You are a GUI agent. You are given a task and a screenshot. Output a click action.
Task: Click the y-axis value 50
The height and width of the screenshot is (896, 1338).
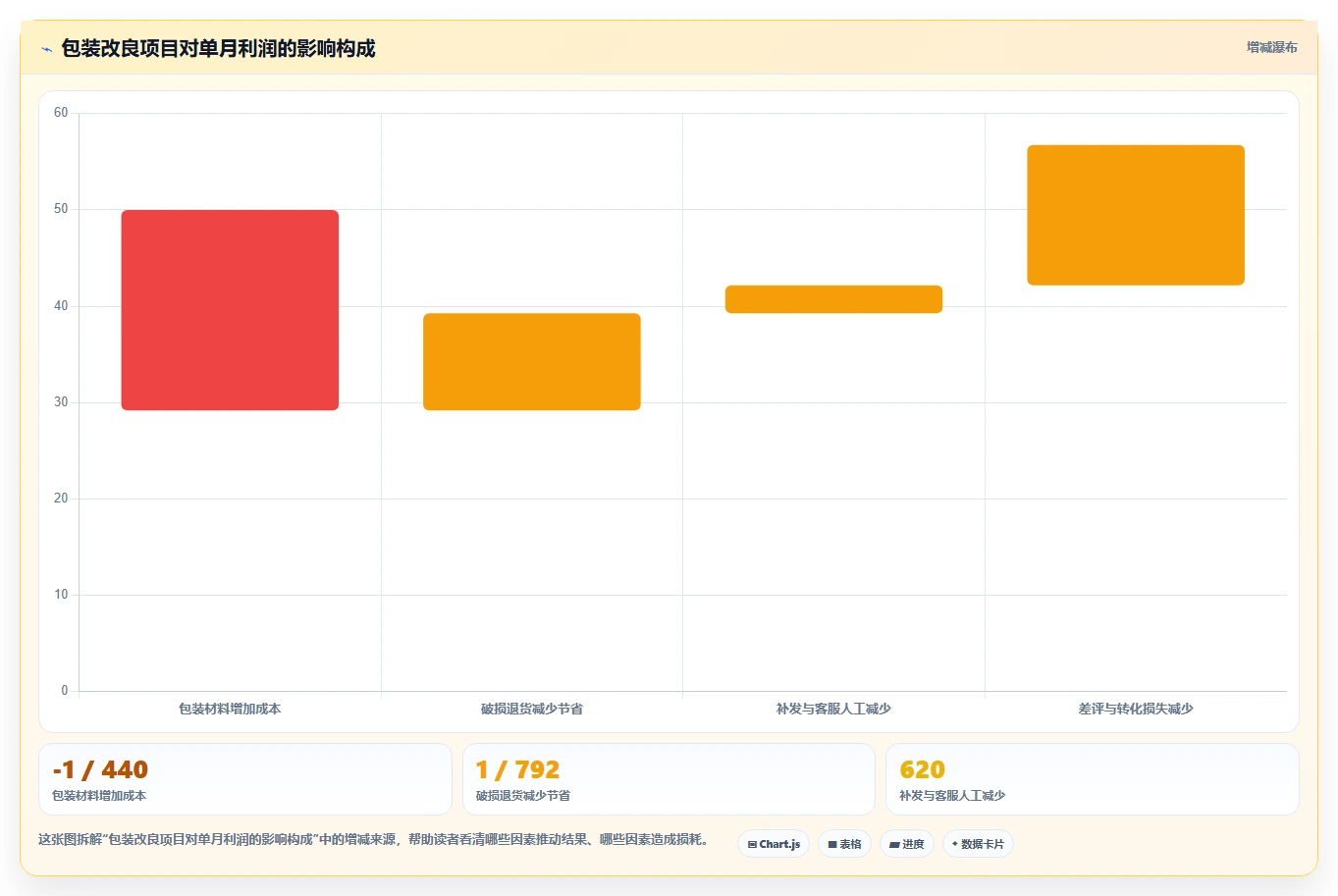(x=61, y=209)
